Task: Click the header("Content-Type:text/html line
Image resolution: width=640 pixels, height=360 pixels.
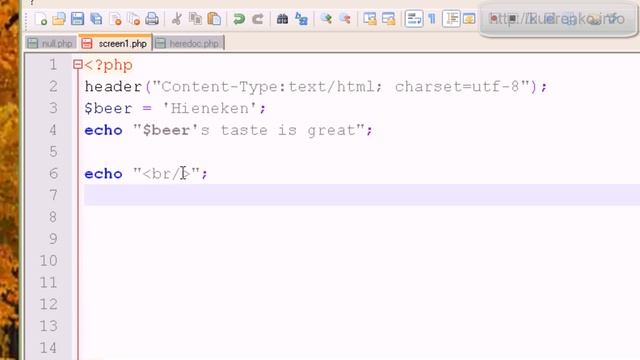Action: pos(316,87)
